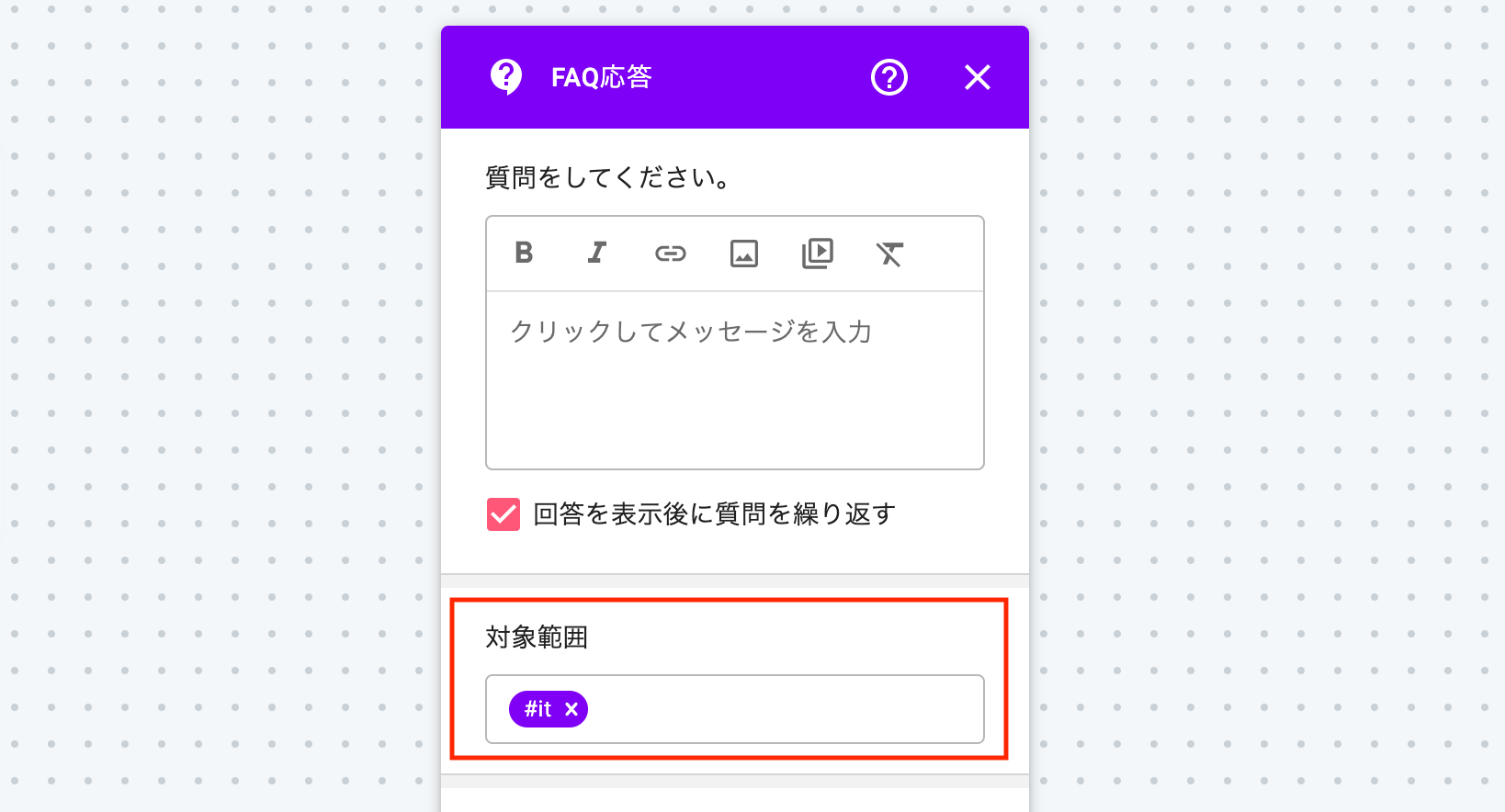Image resolution: width=1505 pixels, height=812 pixels.
Task: Clear text formatting with the crossed T icon
Action: point(889,254)
